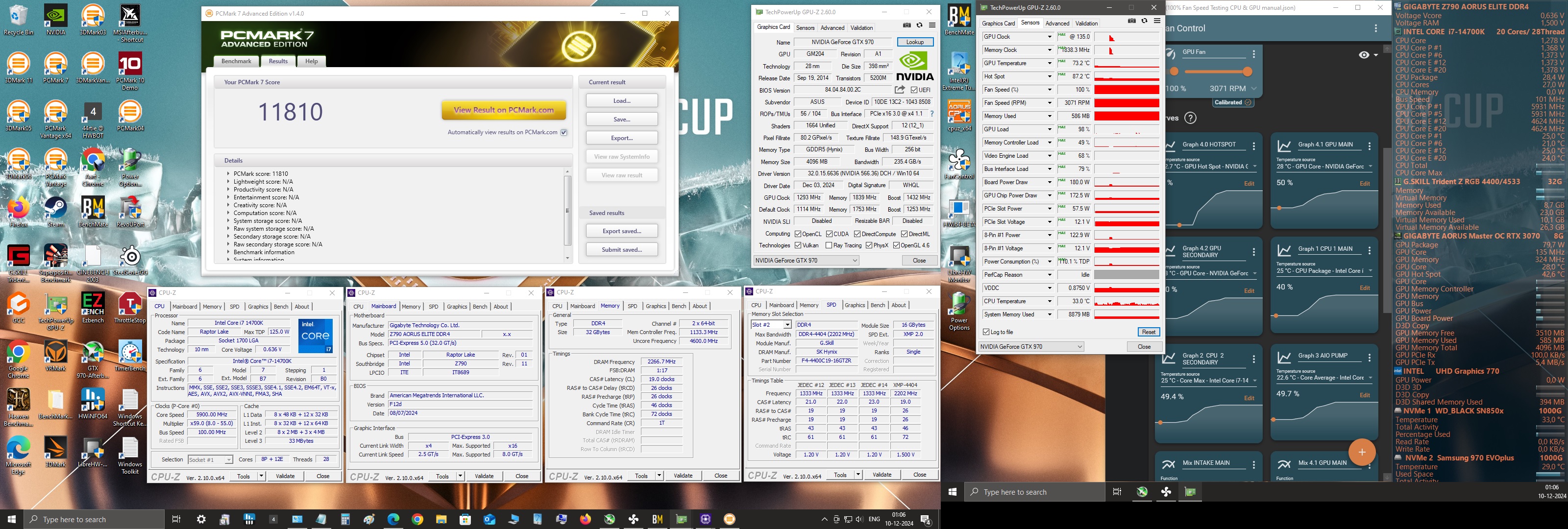Click the refresh icon in GPU-Z Graphics Card window
Image resolution: width=1568 pixels, height=529 pixels.
tap(920, 25)
